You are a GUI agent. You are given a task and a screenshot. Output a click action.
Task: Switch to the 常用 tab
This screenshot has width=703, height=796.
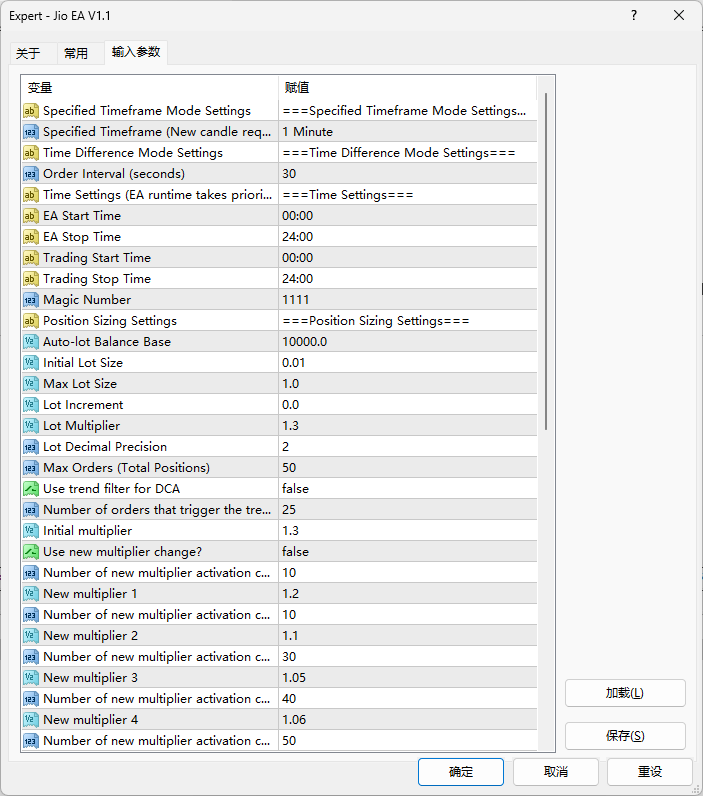(76, 54)
